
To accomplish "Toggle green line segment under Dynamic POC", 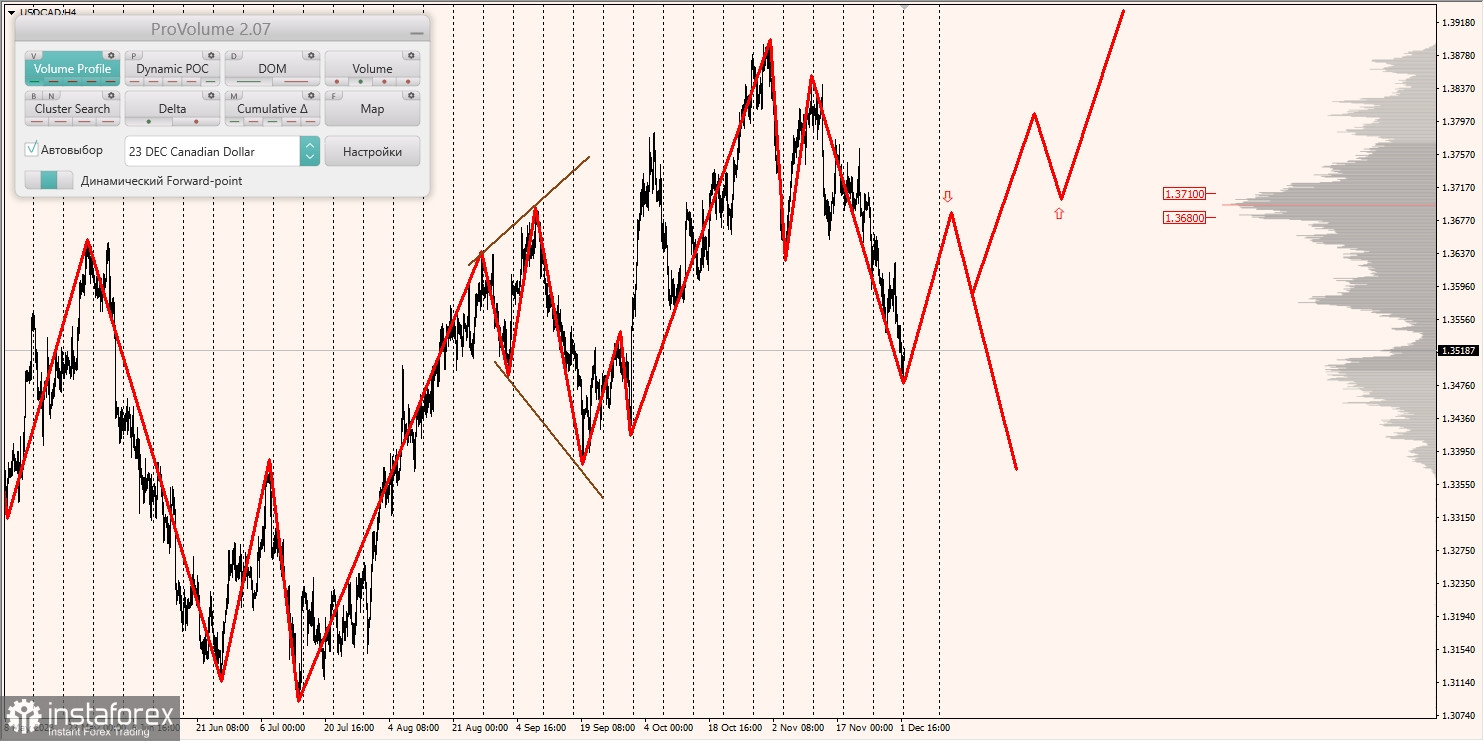I will point(210,81).
